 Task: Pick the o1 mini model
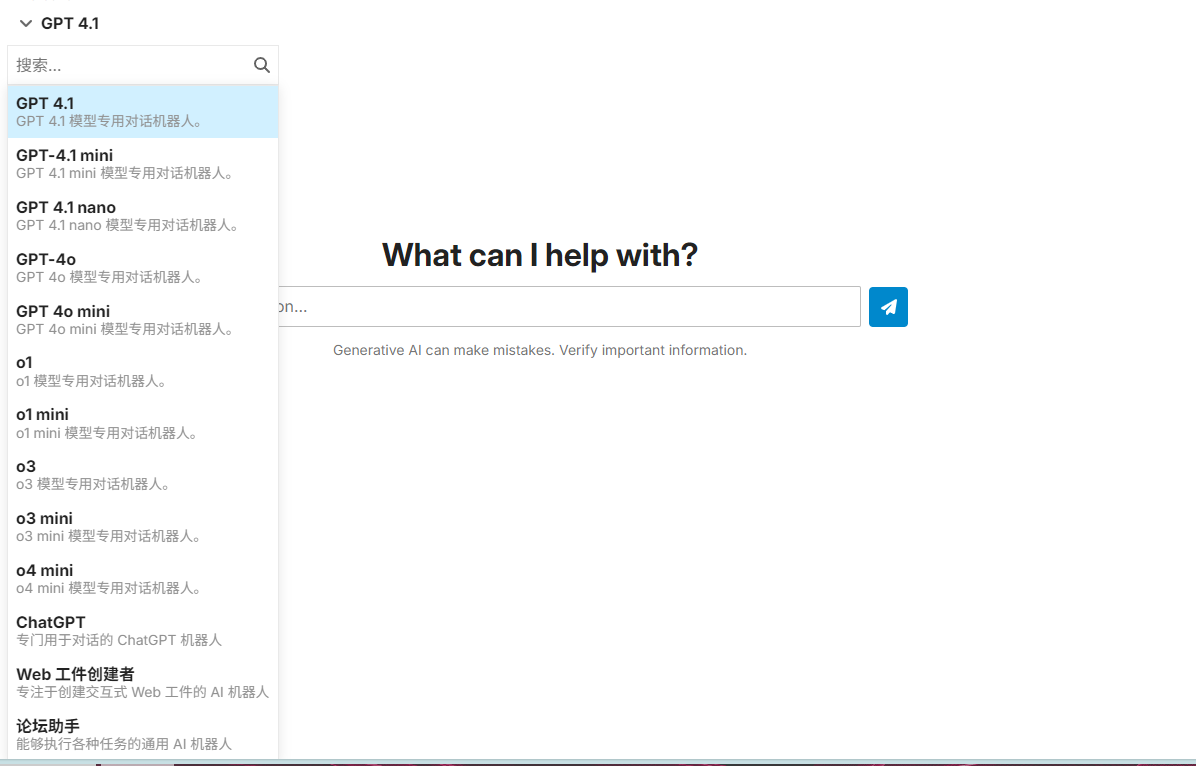[x=143, y=423]
